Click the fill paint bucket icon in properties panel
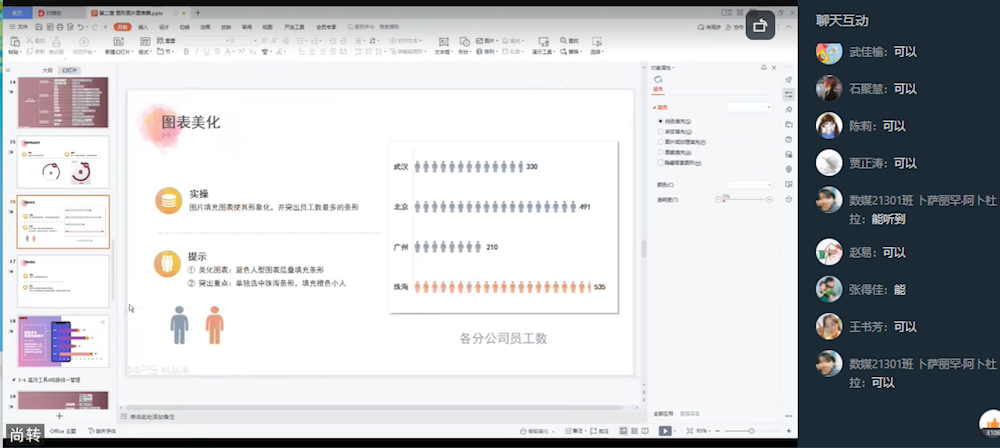1000x448 pixels. pyautogui.click(x=658, y=80)
